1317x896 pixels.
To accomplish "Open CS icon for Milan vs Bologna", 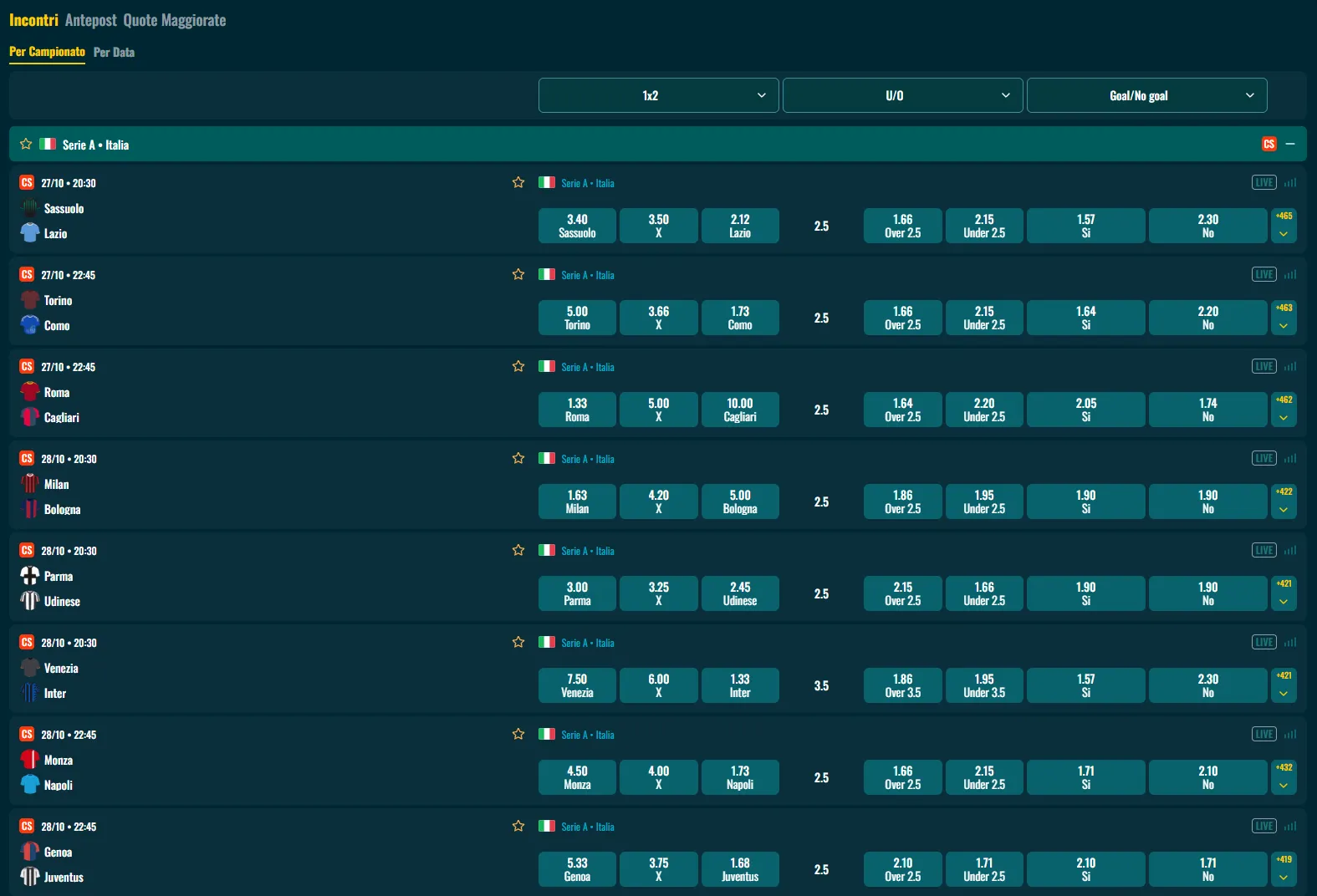I will (x=27, y=458).
